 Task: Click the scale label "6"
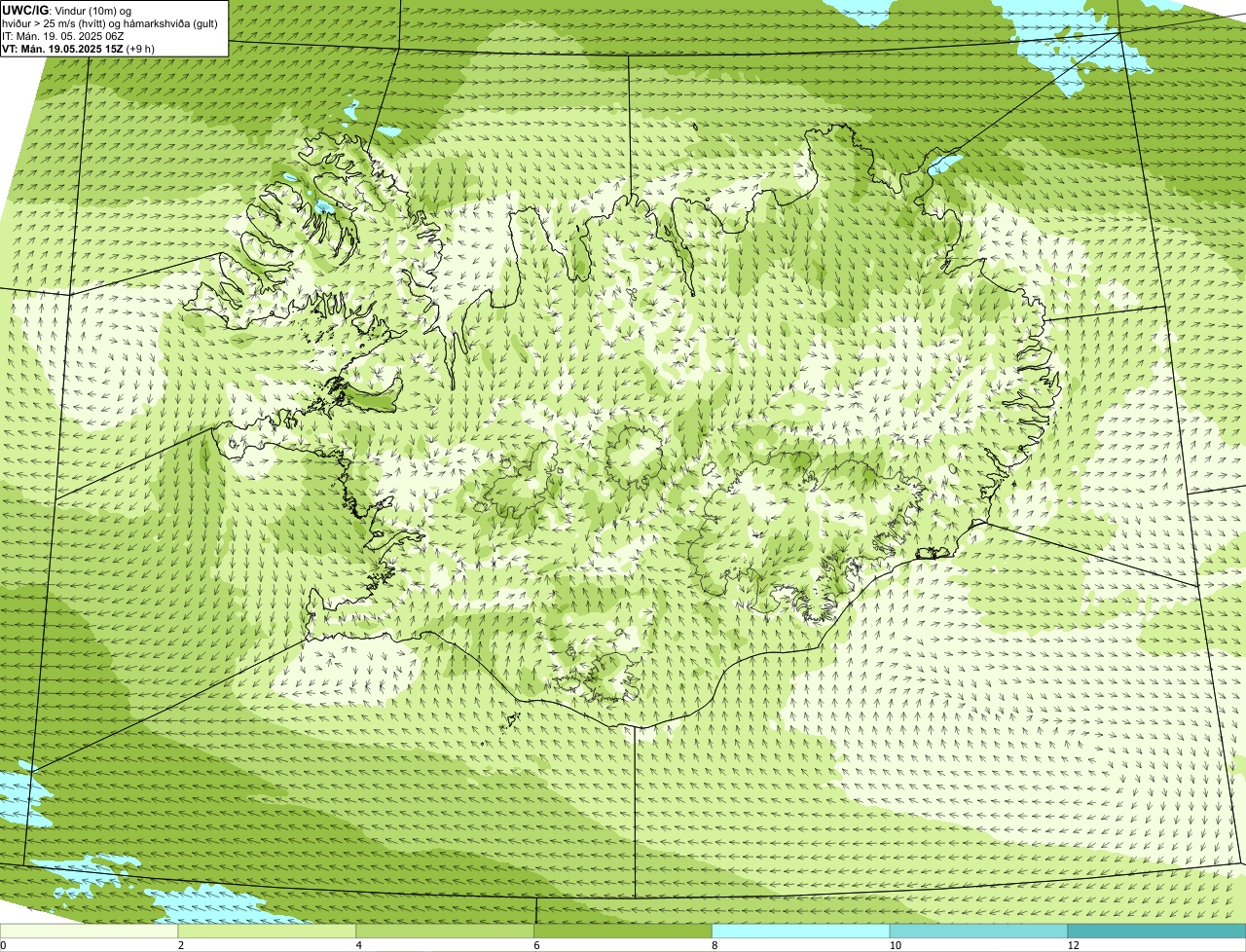pos(537,945)
